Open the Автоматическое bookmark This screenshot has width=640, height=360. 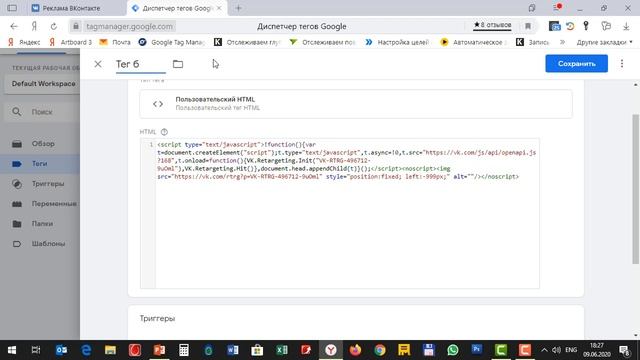click(473, 42)
